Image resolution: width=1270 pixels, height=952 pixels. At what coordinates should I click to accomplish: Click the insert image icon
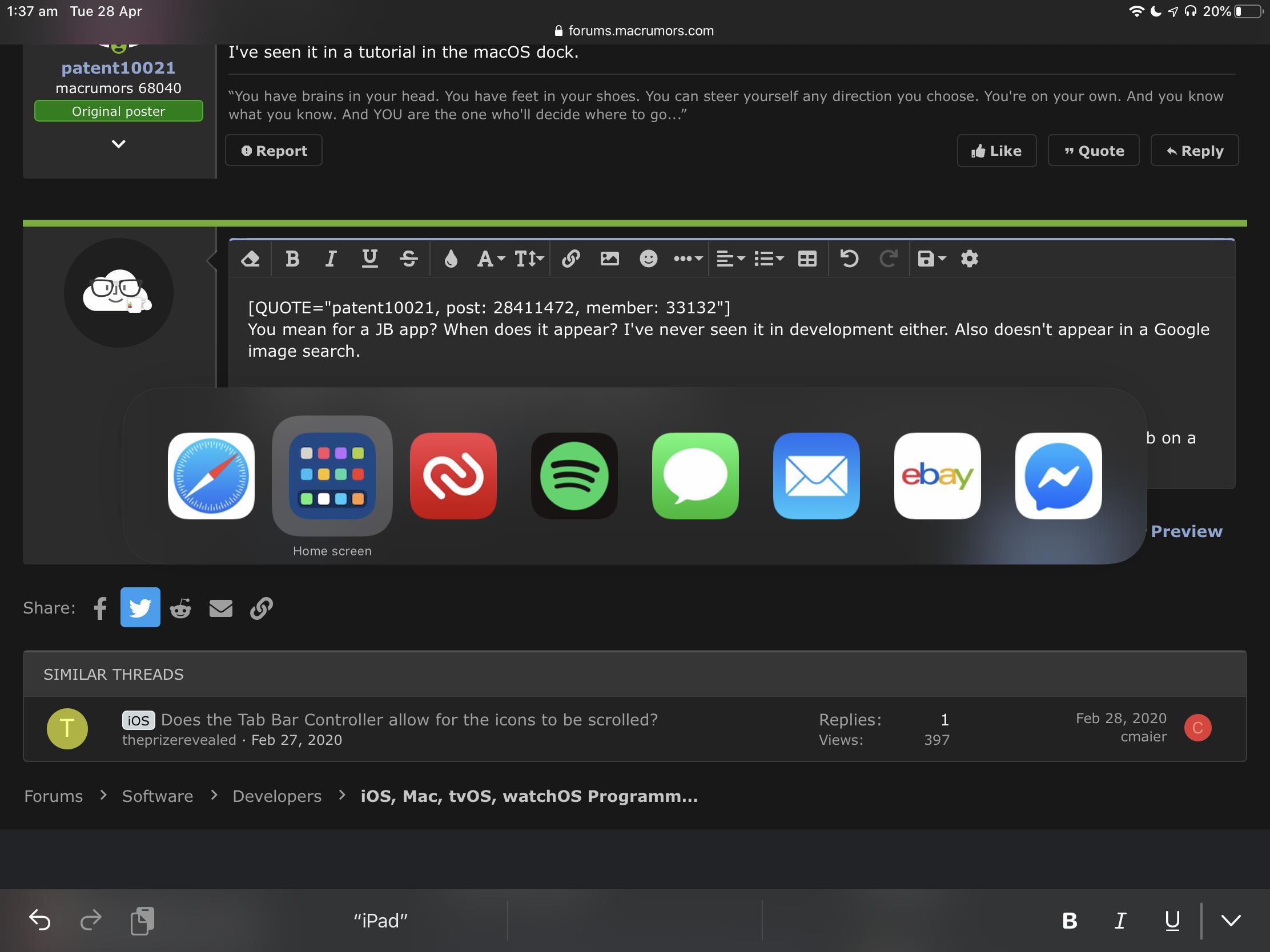point(609,259)
